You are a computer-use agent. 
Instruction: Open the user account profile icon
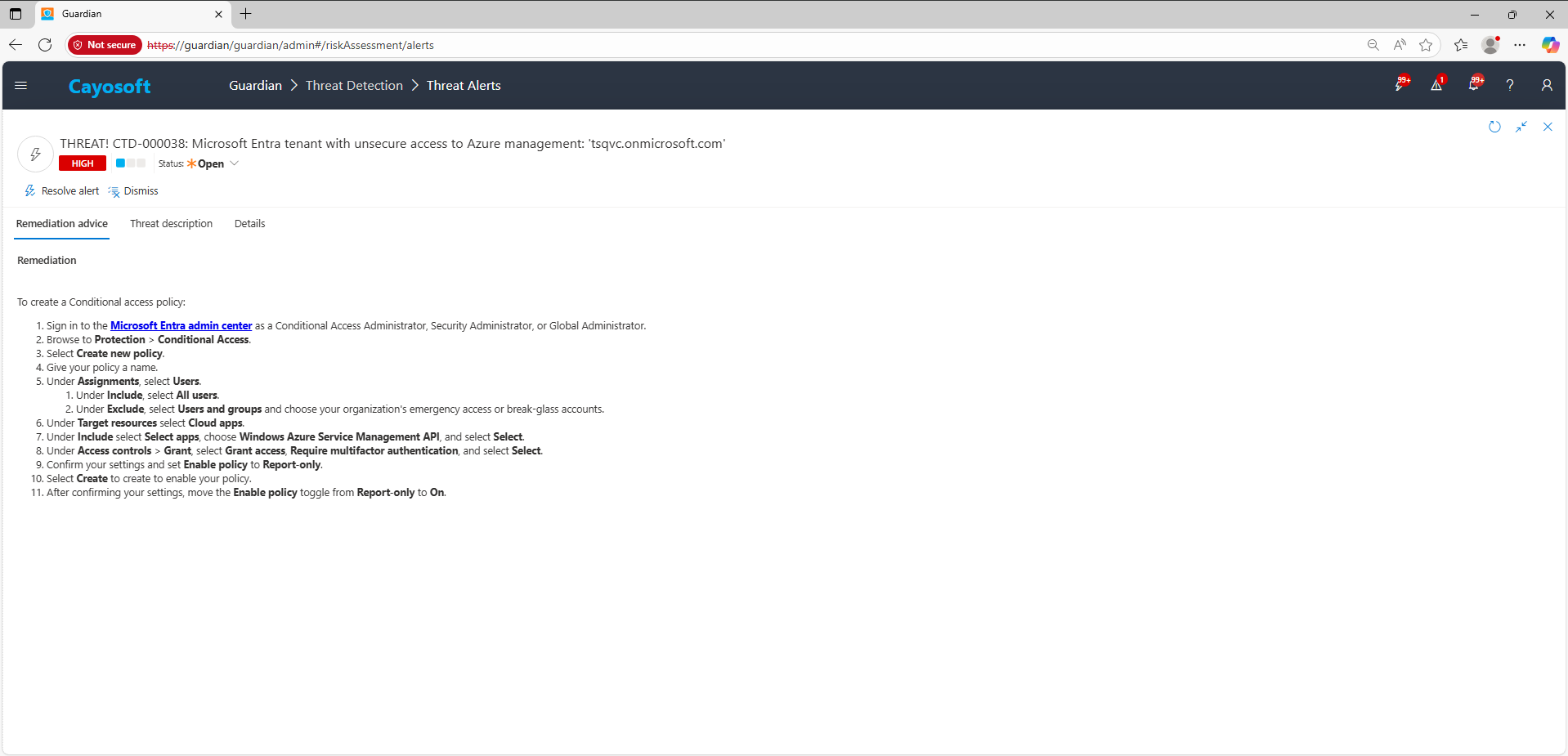coord(1546,85)
